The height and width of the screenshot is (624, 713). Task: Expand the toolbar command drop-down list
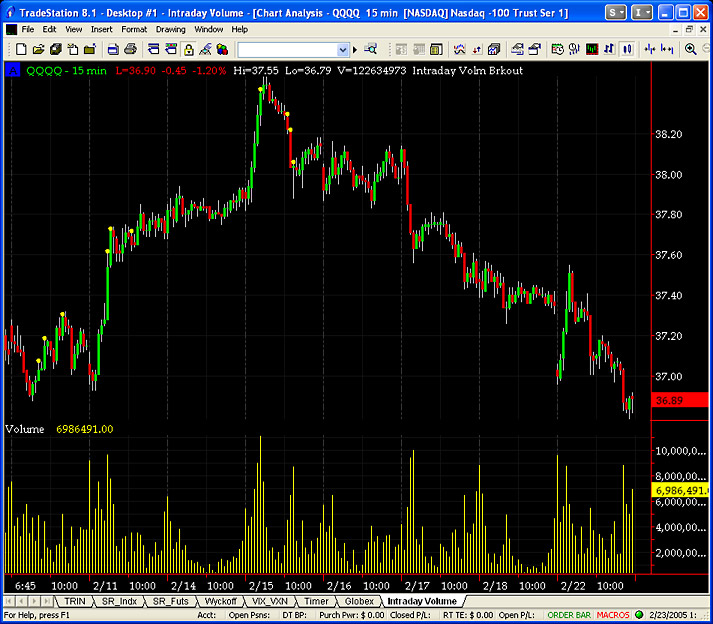click(343, 50)
